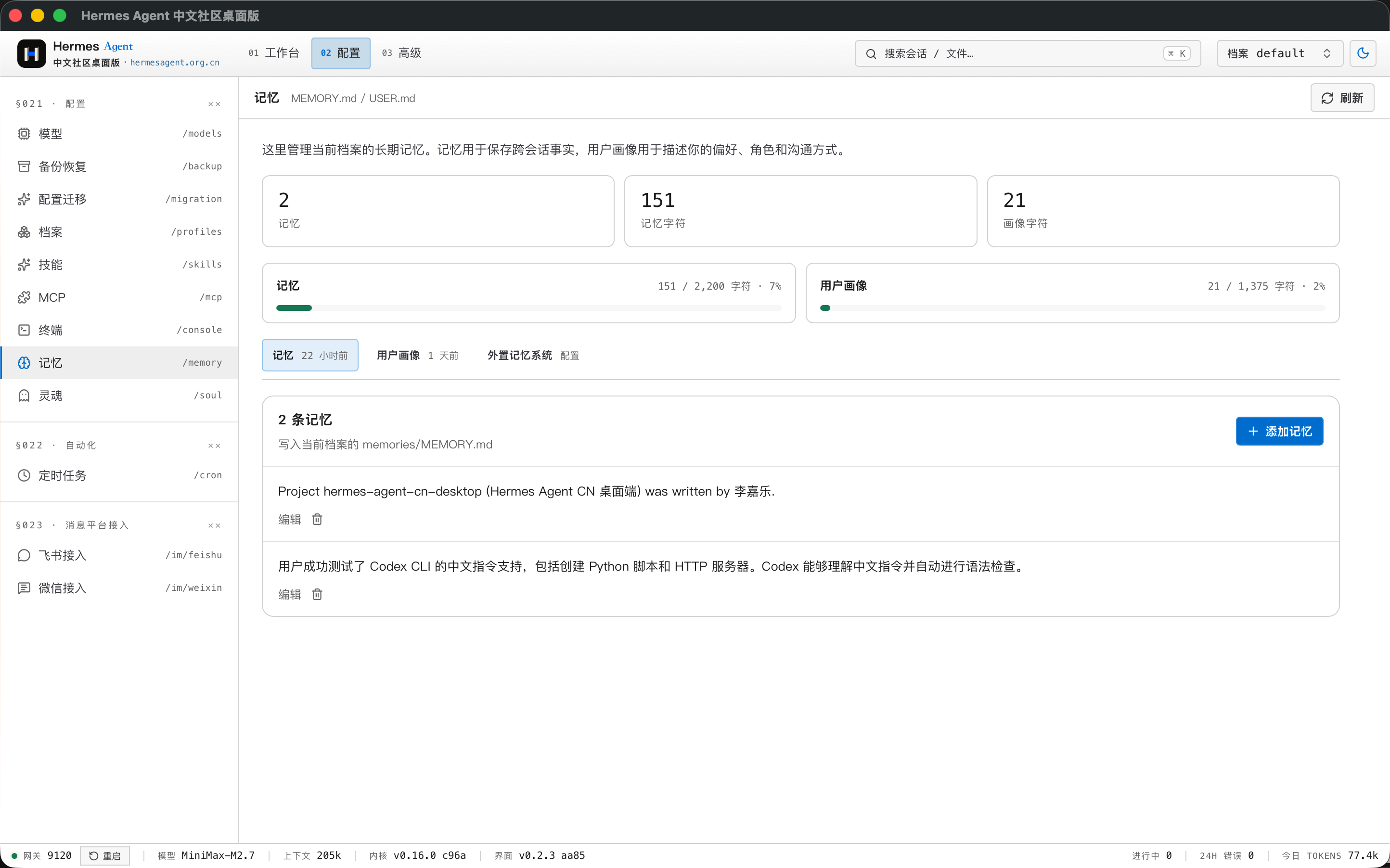Click the plus icon on 添加记忆
The height and width of the screenshot is (868, 1390).
(x=1253, y=431)
